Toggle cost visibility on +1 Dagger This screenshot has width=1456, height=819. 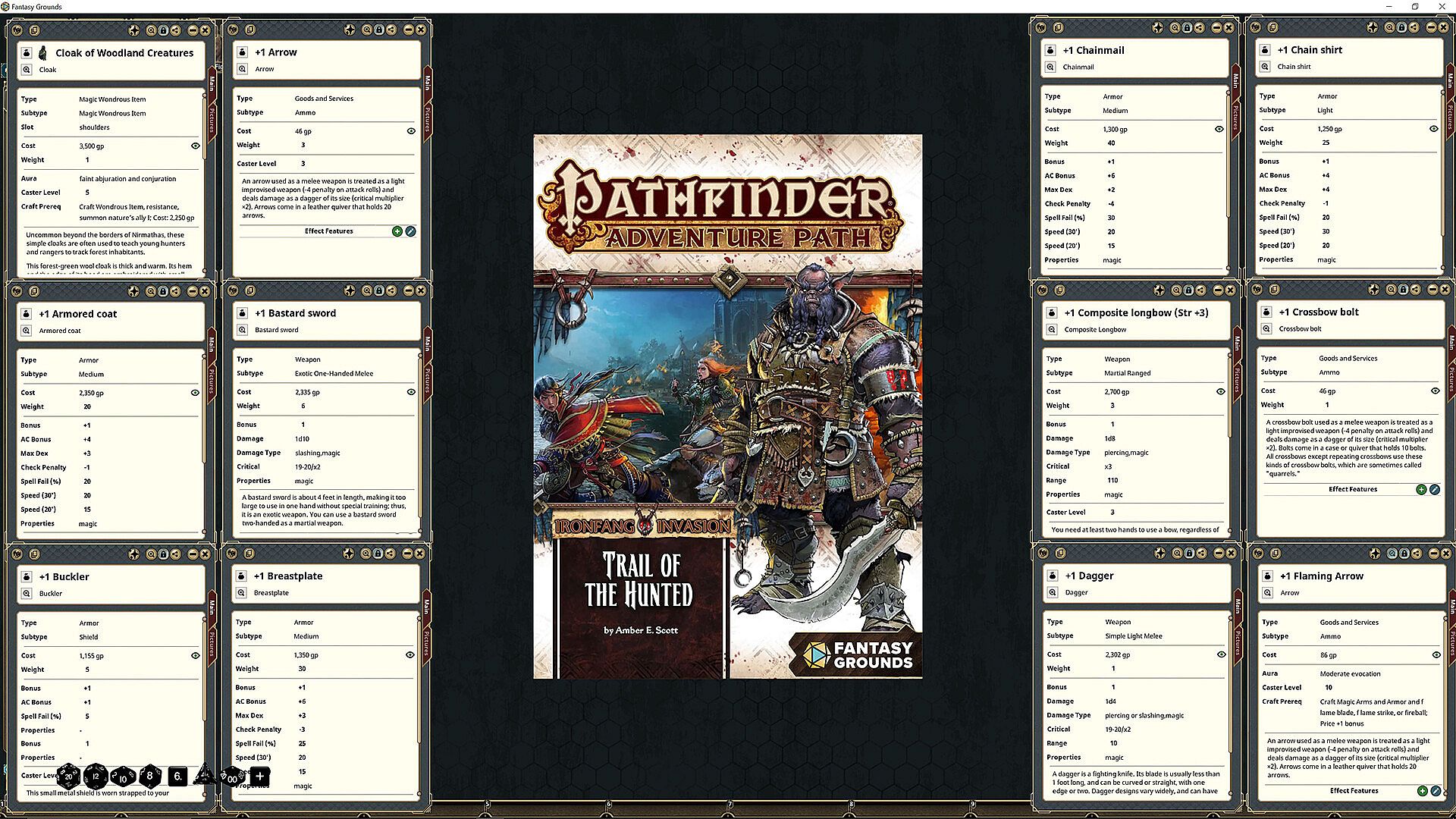[1221, 654]
